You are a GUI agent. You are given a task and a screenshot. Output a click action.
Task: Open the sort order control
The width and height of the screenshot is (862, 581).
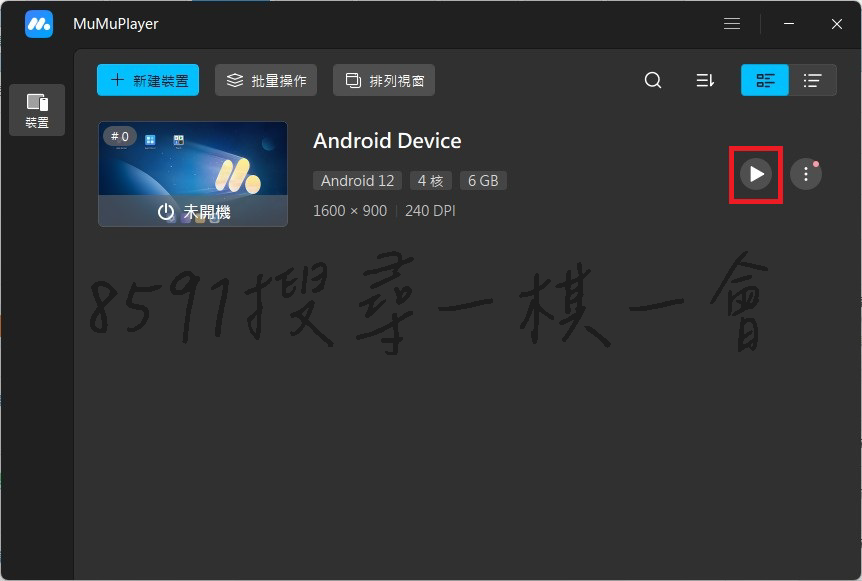point(705,80)
